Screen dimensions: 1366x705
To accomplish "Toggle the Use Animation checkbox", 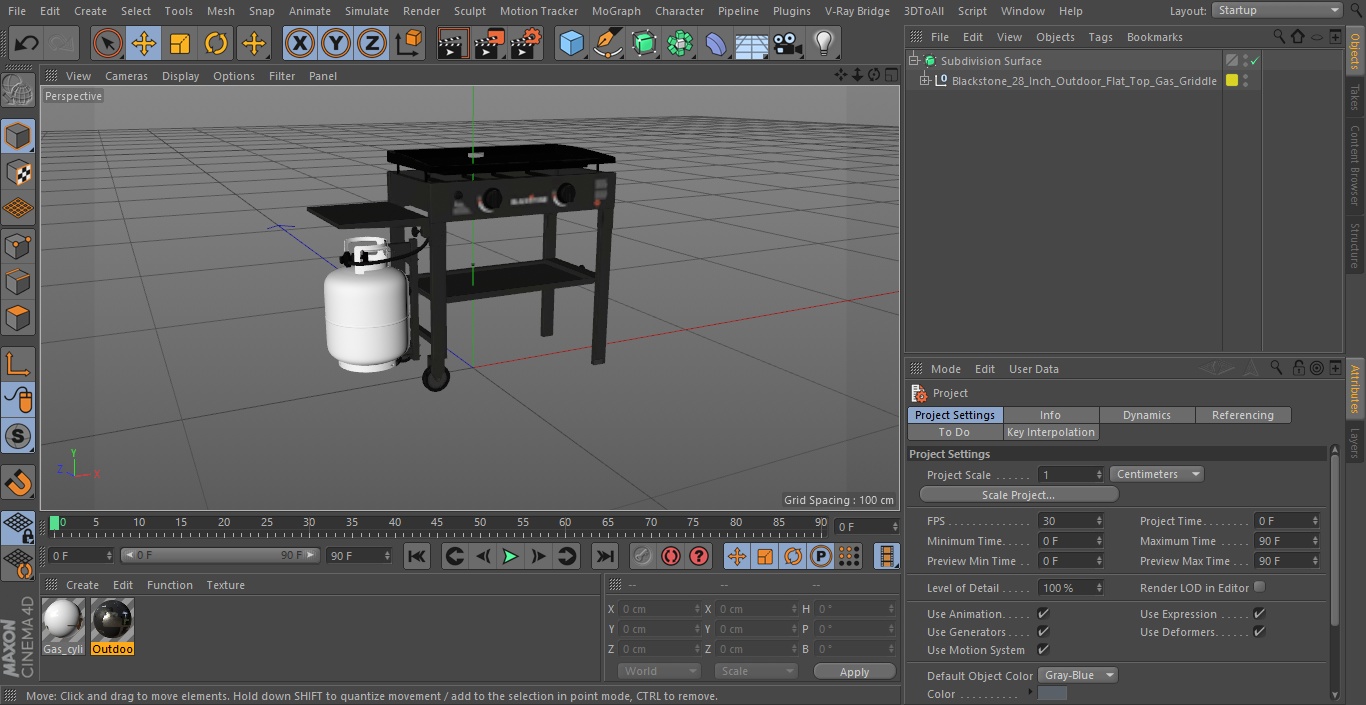I will click(x=1043, y=614).
